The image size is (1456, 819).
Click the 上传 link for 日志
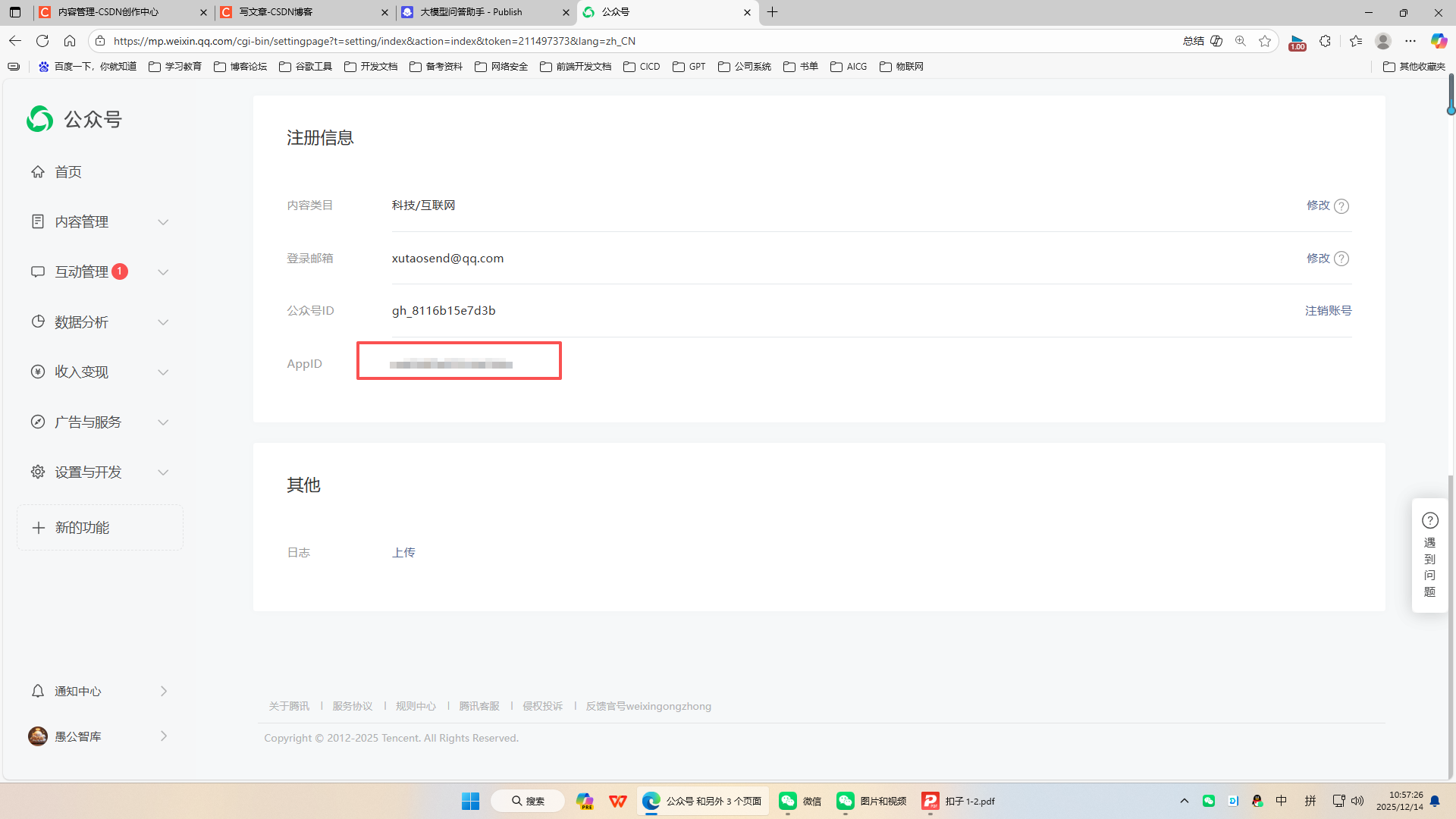click(x=403, y=553)
